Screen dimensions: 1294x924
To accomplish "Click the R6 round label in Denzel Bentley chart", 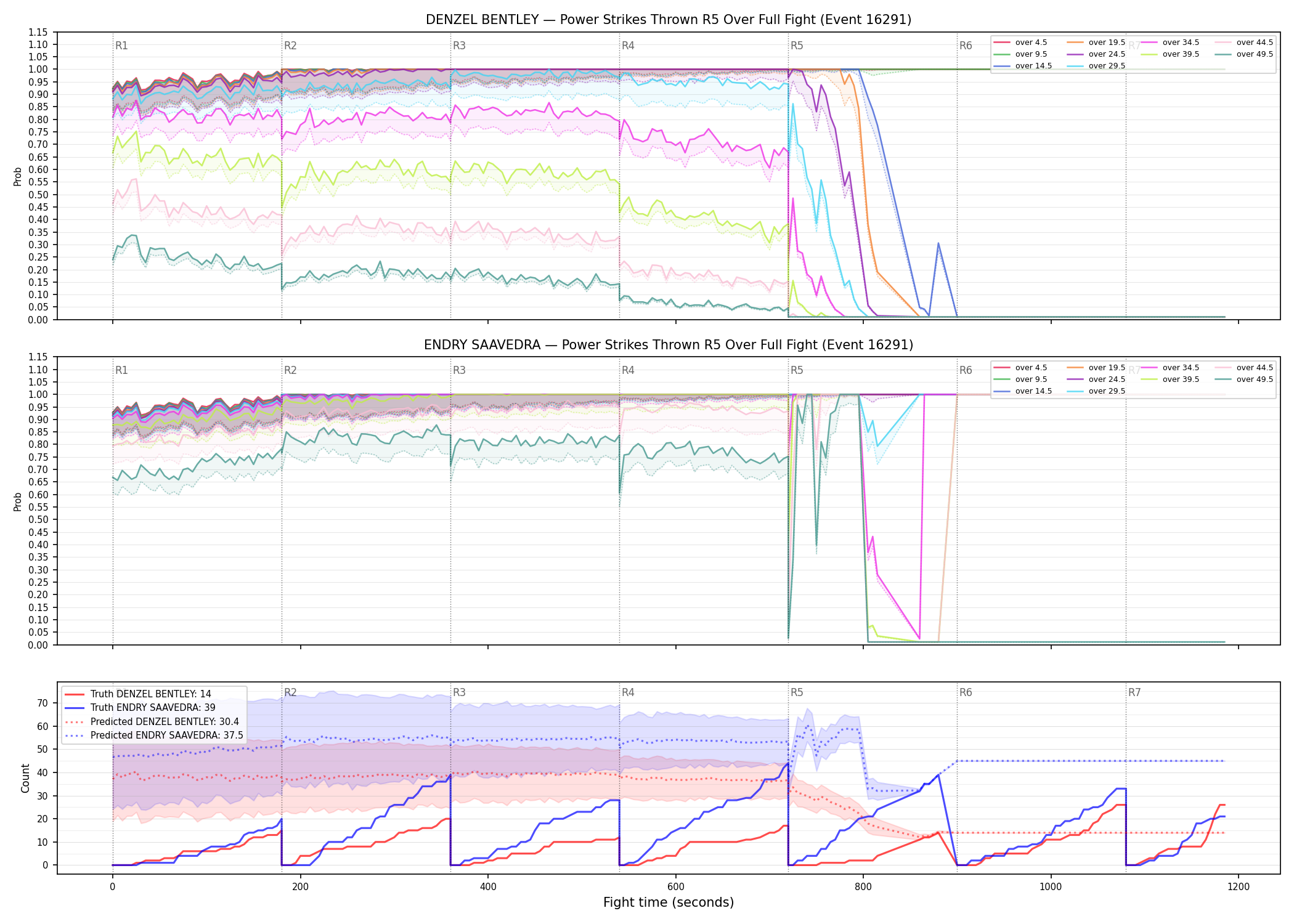I will click(966, 46).
